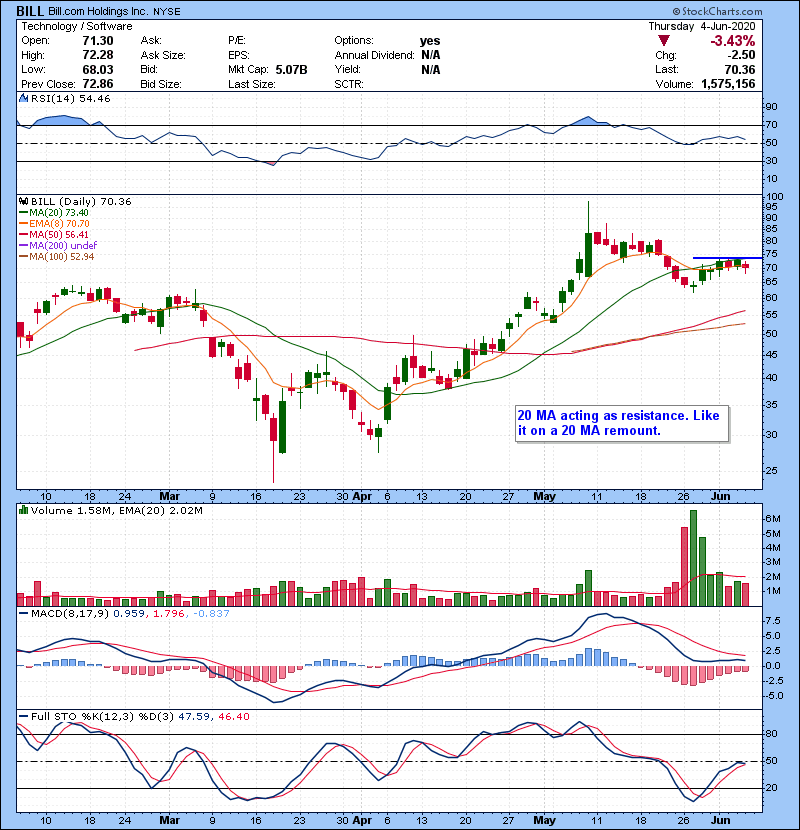Screen dimensions: 800x830
Task: Click the Mkt Cap value 5.07B
Action: pyautogui.click(x=291, y=69)
